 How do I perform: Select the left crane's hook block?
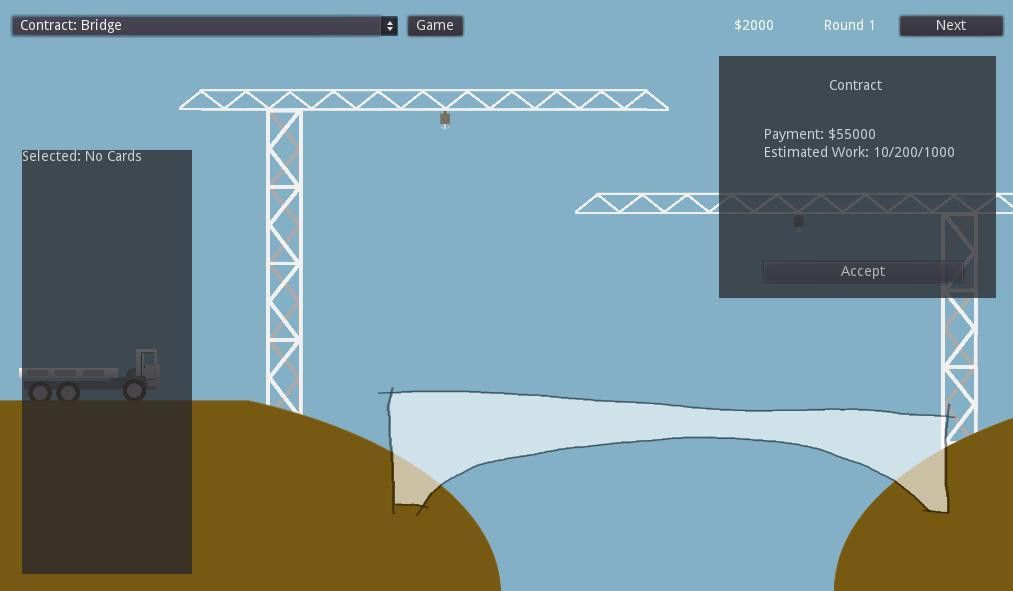click(444, 119)
